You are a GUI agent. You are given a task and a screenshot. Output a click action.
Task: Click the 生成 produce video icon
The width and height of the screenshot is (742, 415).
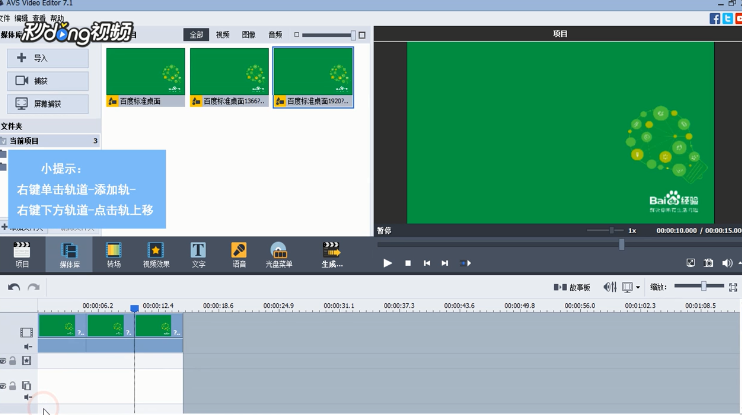click(332, 255)
